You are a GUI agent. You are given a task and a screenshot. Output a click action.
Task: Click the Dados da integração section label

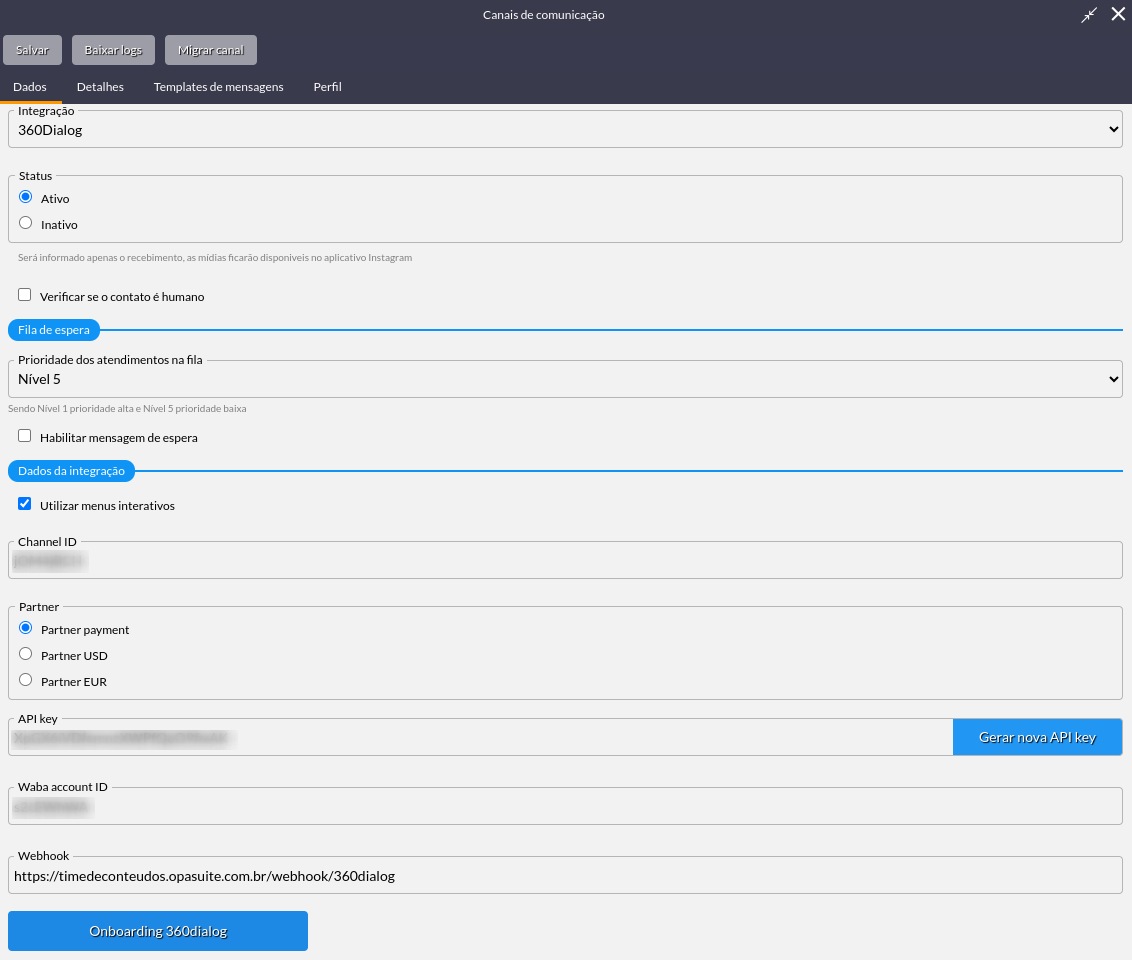pos(71,471)
